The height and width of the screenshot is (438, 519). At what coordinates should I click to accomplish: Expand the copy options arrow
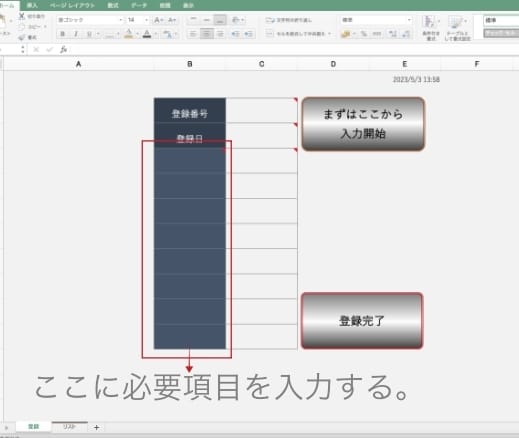click(45, 27)
